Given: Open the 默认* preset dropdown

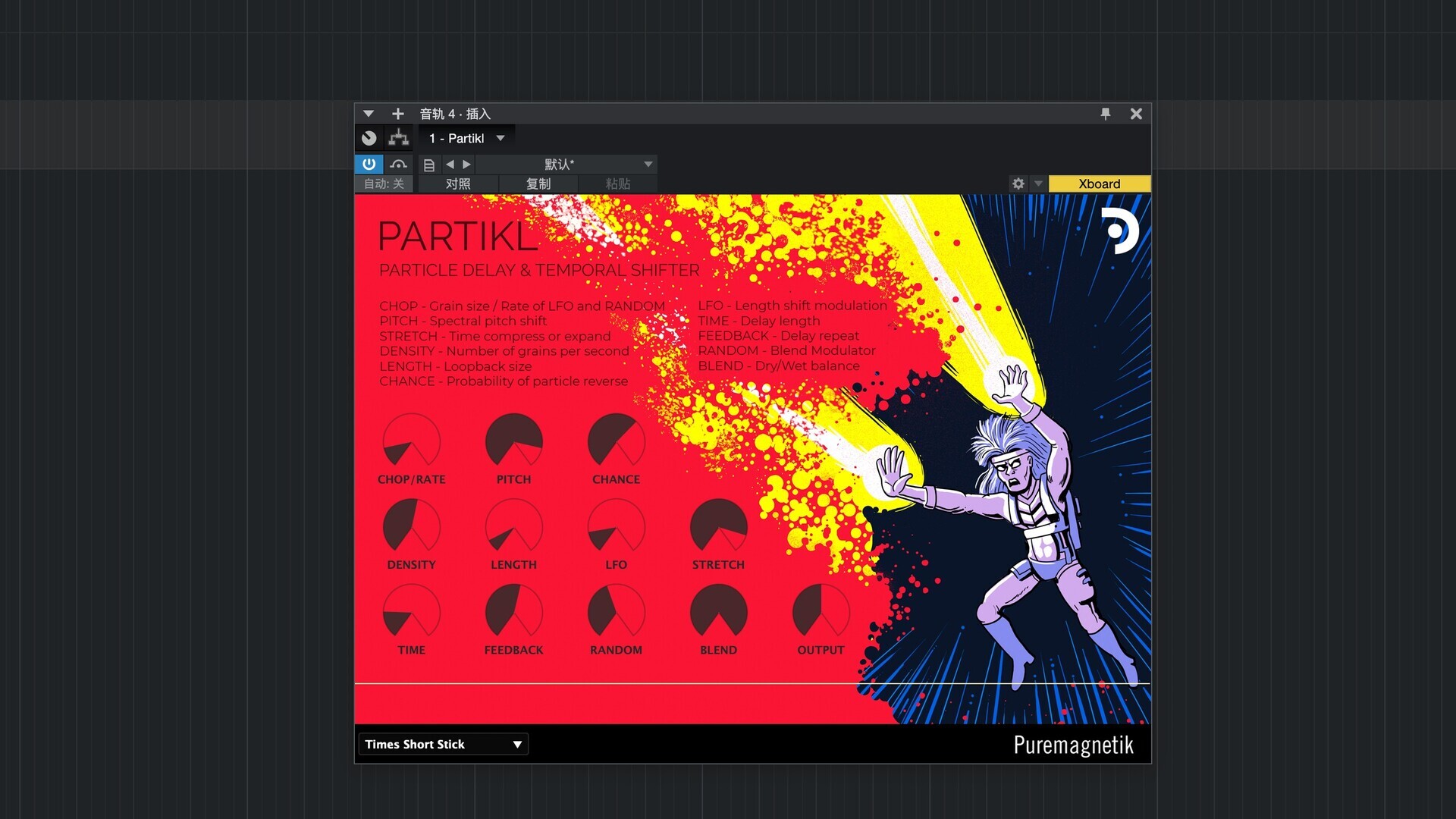Looking at the screenshot, I should coord(566,164).
